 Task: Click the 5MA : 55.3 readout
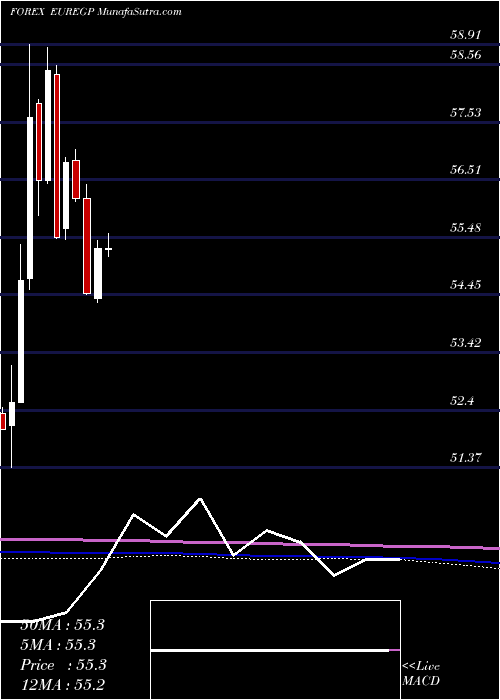tap(58, 645)
